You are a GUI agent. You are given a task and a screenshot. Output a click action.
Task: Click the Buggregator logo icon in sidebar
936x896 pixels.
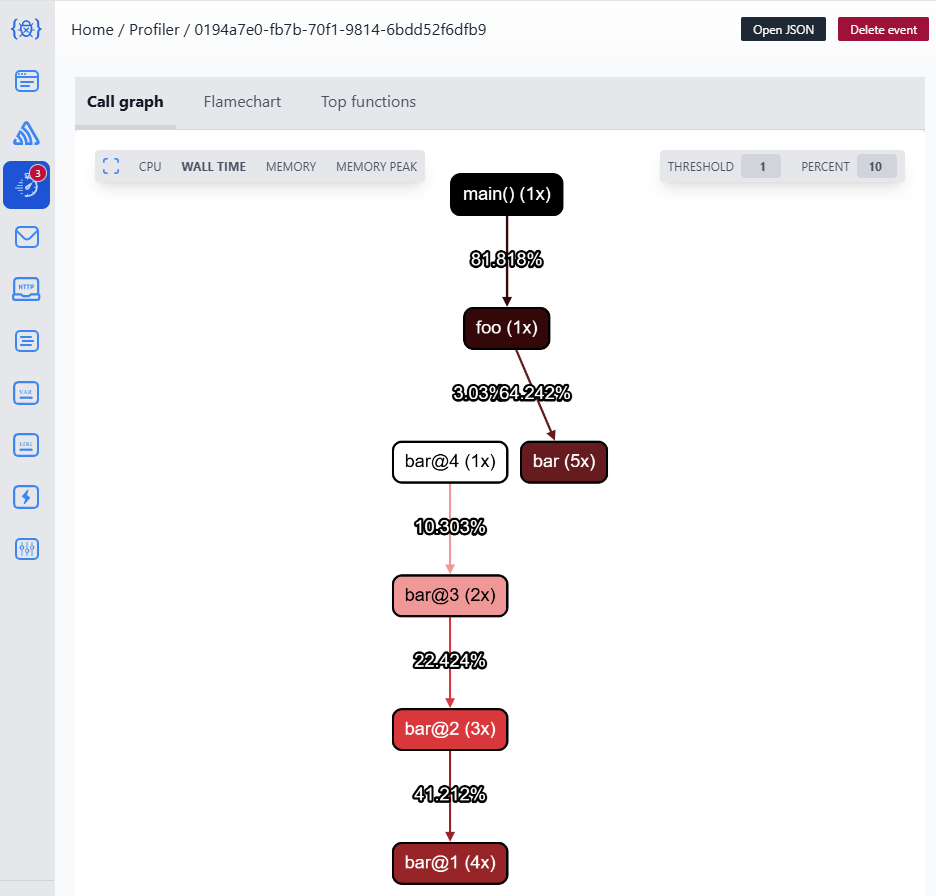click(27, 29)
